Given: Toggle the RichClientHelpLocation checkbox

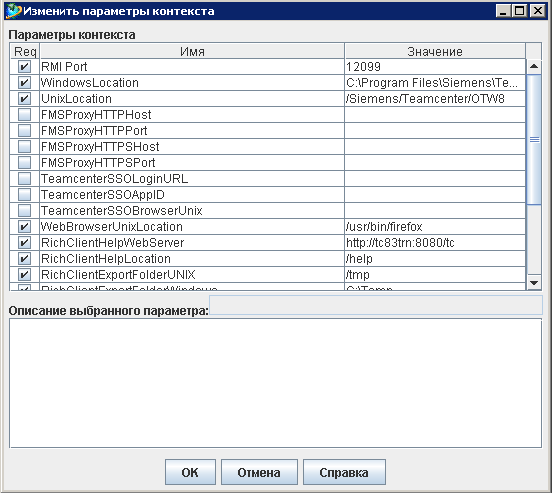Looking at the screenshot, I should point(24,258).
